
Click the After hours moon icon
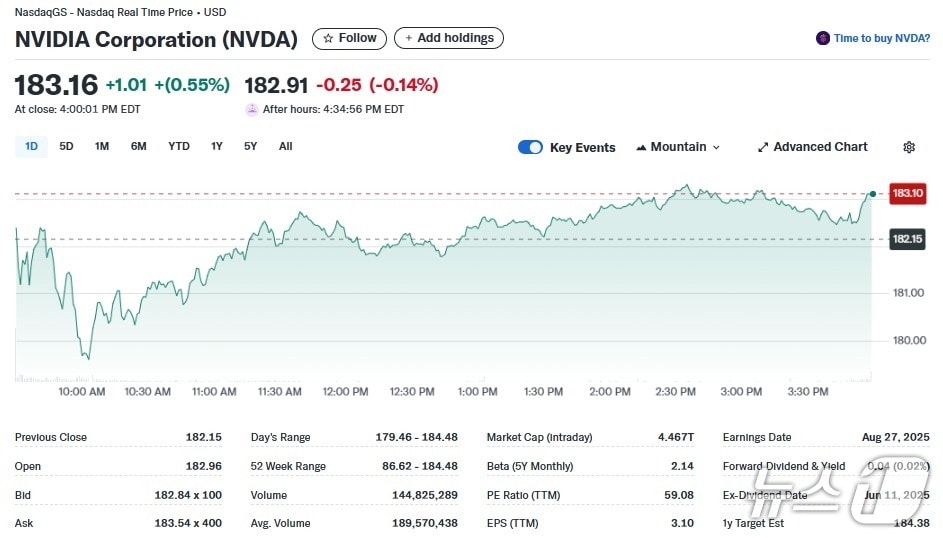click(x=252, y=109)
